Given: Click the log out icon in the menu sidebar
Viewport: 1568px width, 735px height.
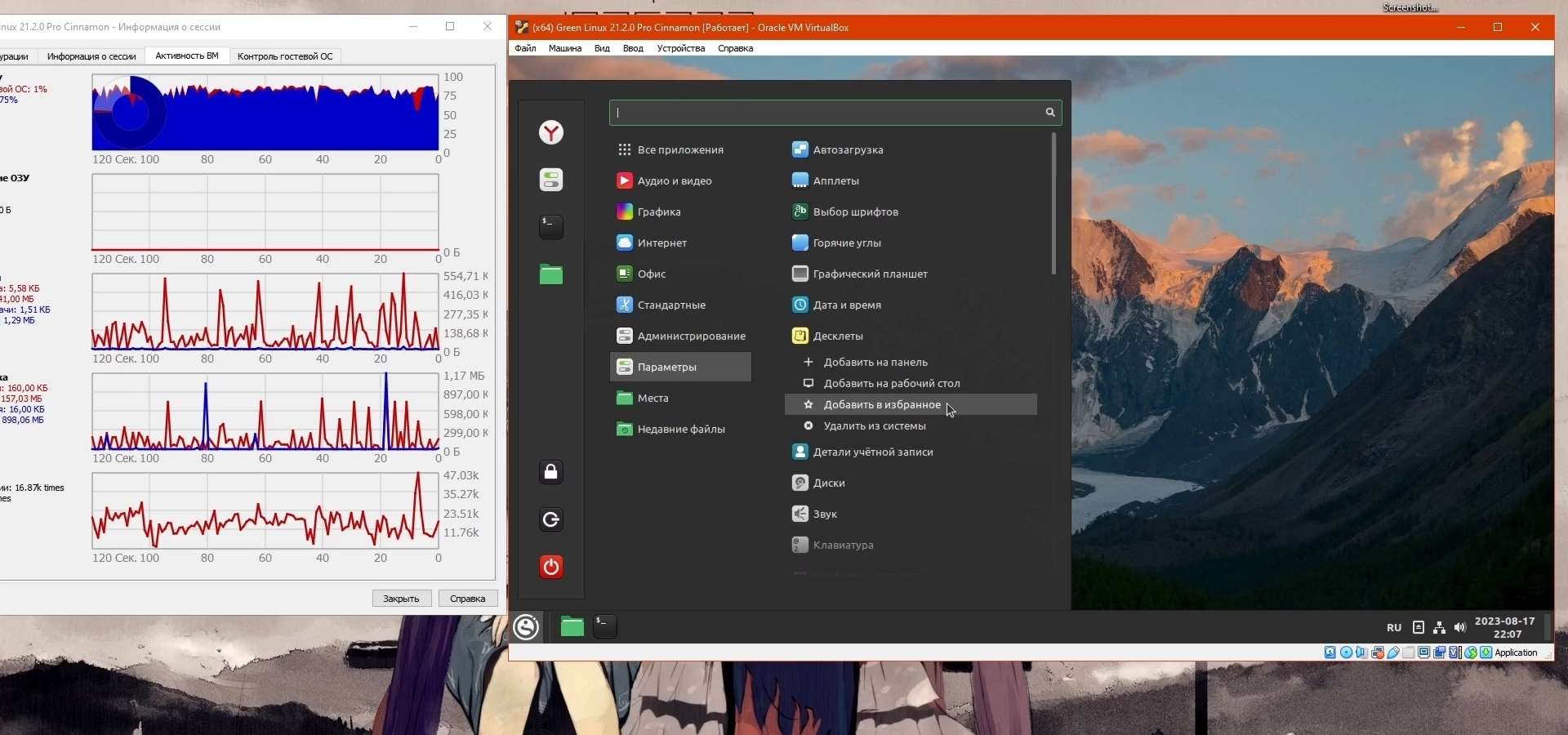Looking at the screenshot, I should (551, 519).
